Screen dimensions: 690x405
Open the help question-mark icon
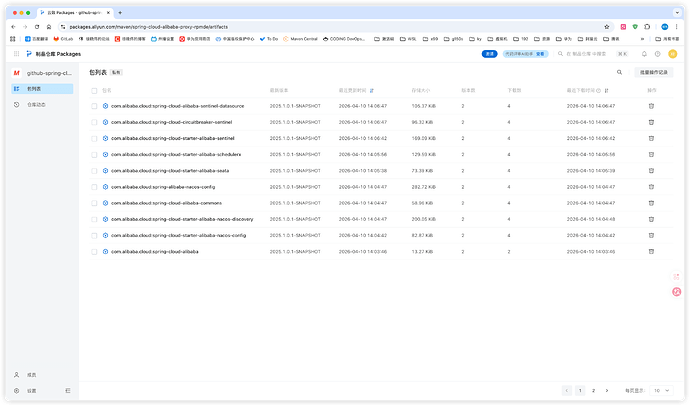657,54
